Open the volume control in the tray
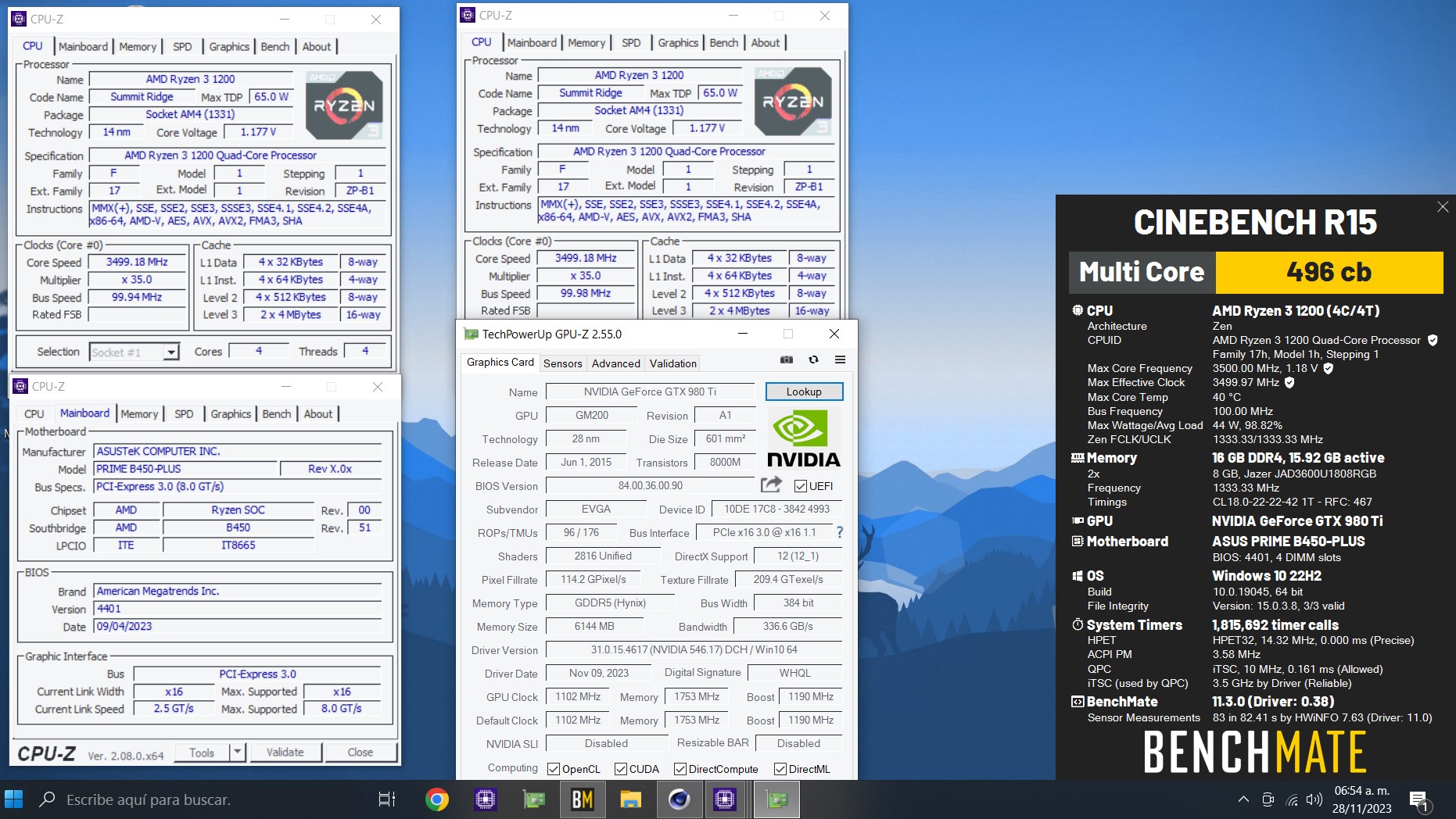This screenshot has width=1456, height=819. (x=1314, y=799)
